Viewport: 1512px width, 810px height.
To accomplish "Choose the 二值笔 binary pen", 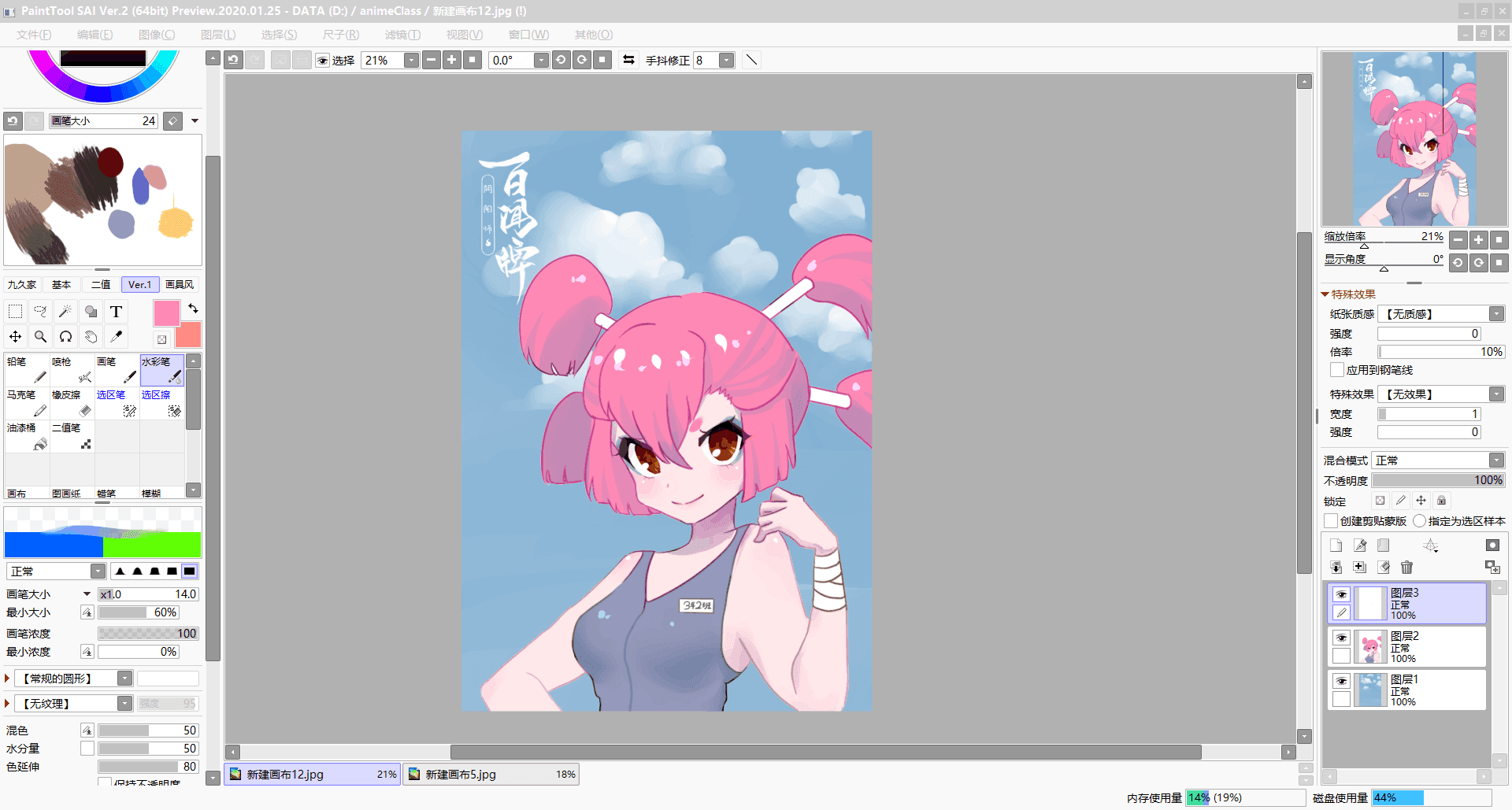I will 72,436.
